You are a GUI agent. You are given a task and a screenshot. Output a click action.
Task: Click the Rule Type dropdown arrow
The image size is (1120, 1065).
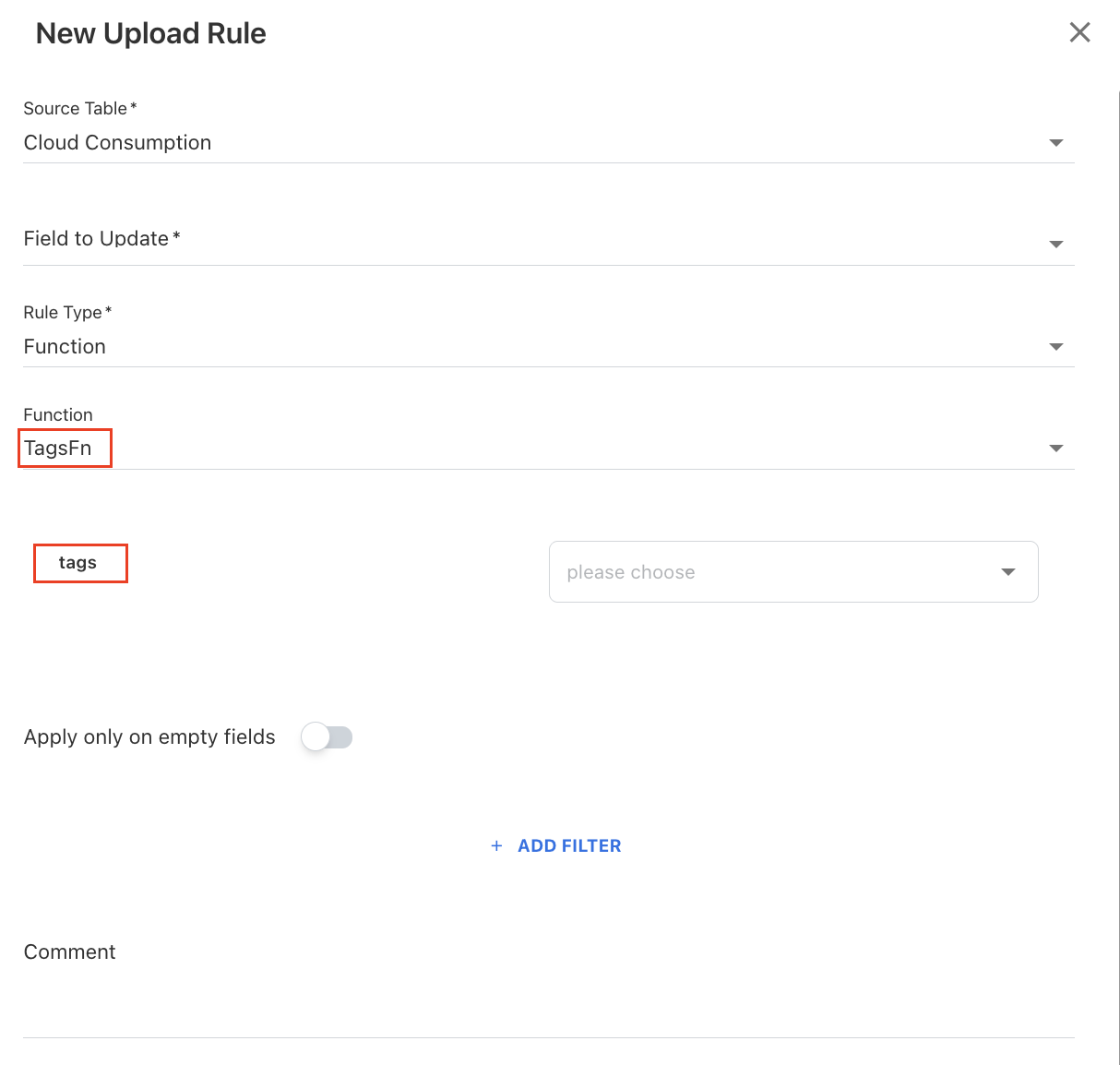point(1056,347)
